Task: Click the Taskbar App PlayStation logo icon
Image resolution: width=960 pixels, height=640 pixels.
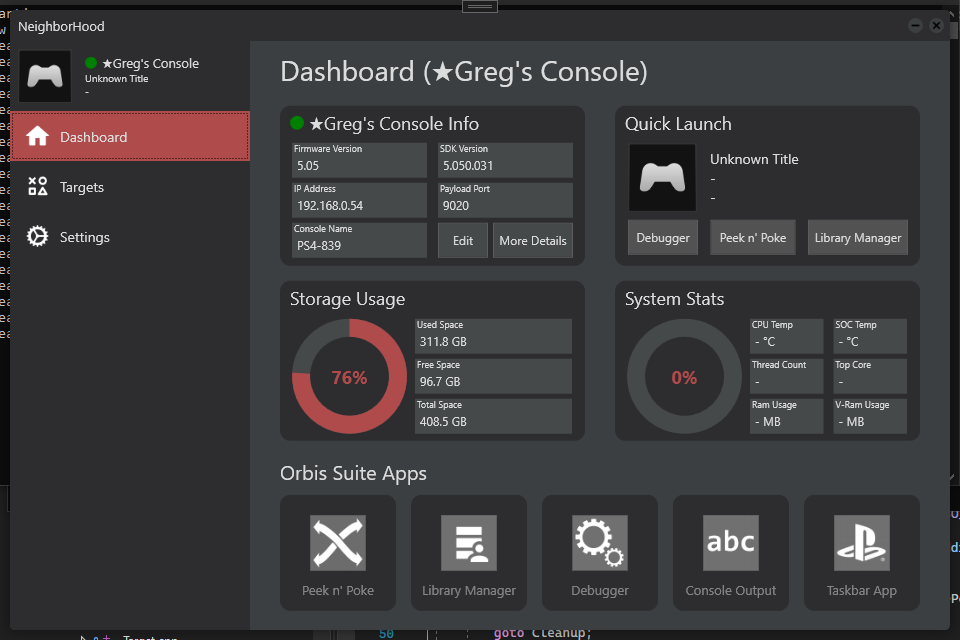Action: (x=861, y=543)
